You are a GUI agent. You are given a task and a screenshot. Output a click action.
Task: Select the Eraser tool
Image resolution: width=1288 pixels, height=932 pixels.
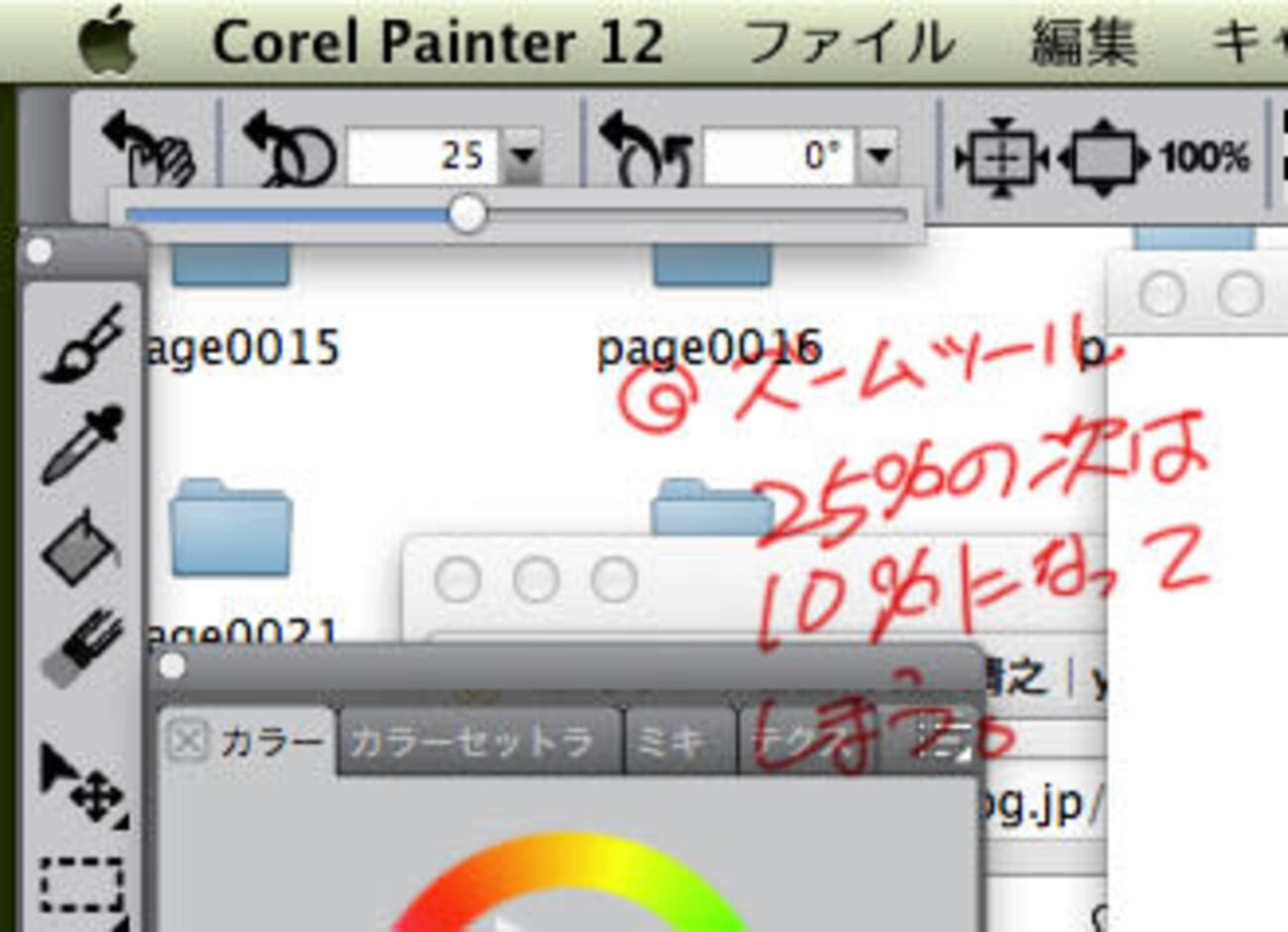(83, 646)
